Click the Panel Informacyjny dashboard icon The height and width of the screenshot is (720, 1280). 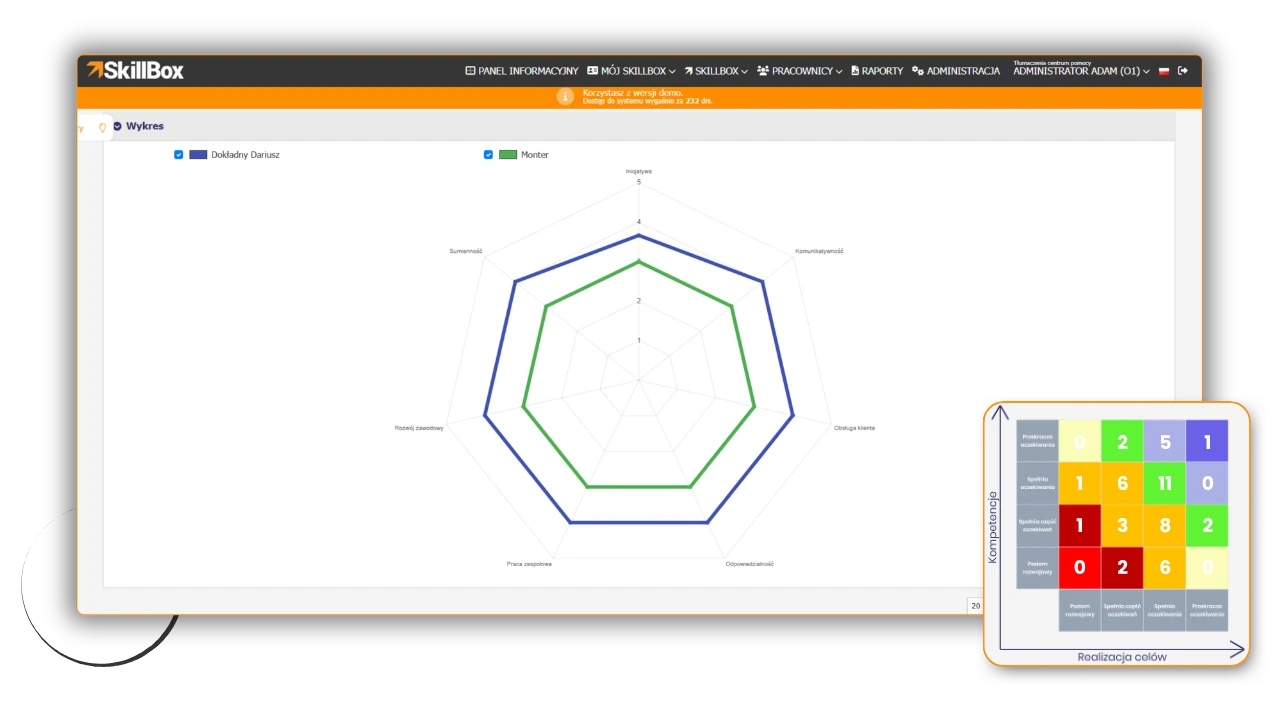(470, 71)
